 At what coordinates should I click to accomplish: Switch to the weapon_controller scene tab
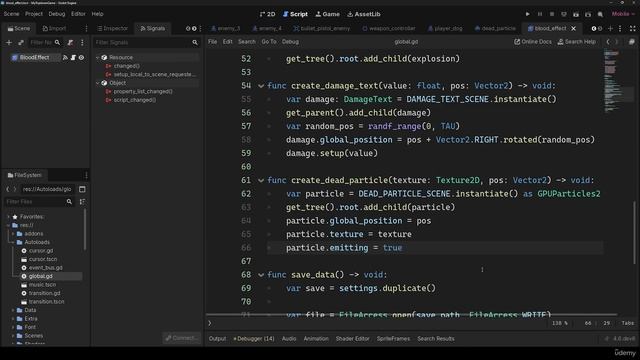pos(389,28)
